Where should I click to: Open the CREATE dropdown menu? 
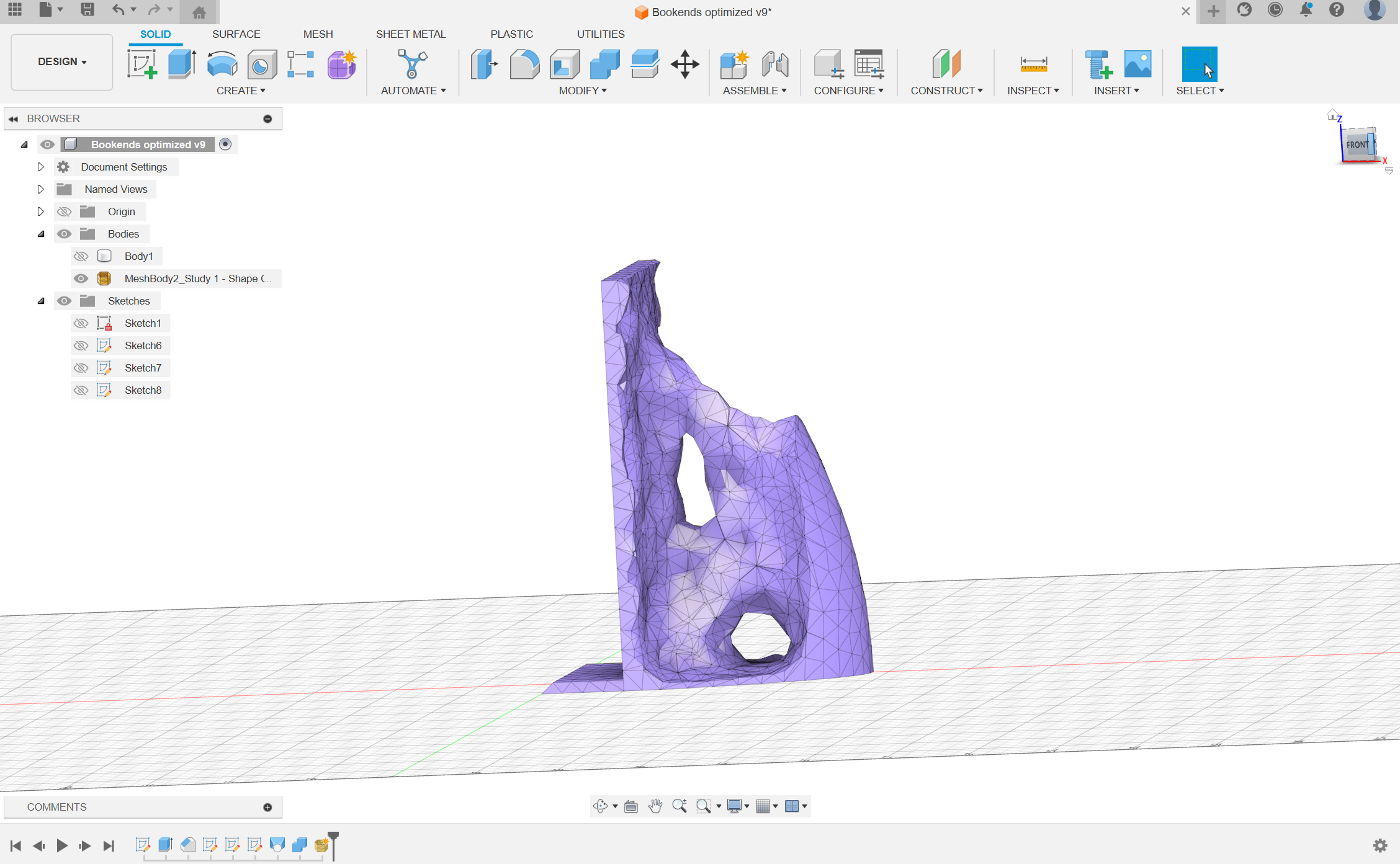[x=241, y=91]
